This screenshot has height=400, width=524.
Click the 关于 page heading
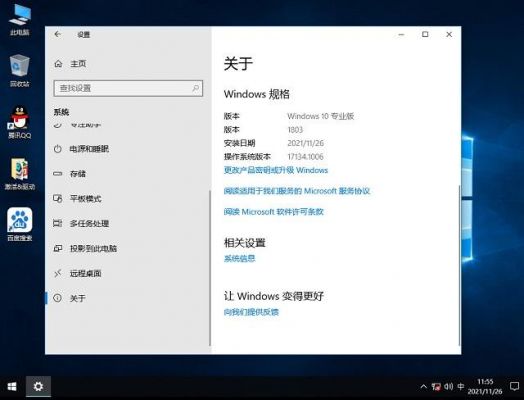point(238,63)
